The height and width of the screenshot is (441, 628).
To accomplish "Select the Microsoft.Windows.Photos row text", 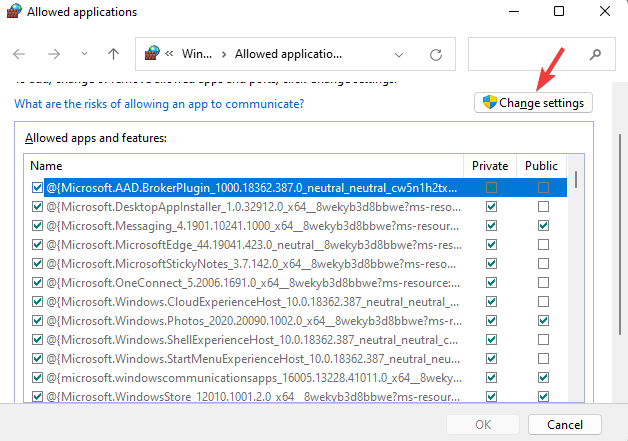I will (254, 321).
